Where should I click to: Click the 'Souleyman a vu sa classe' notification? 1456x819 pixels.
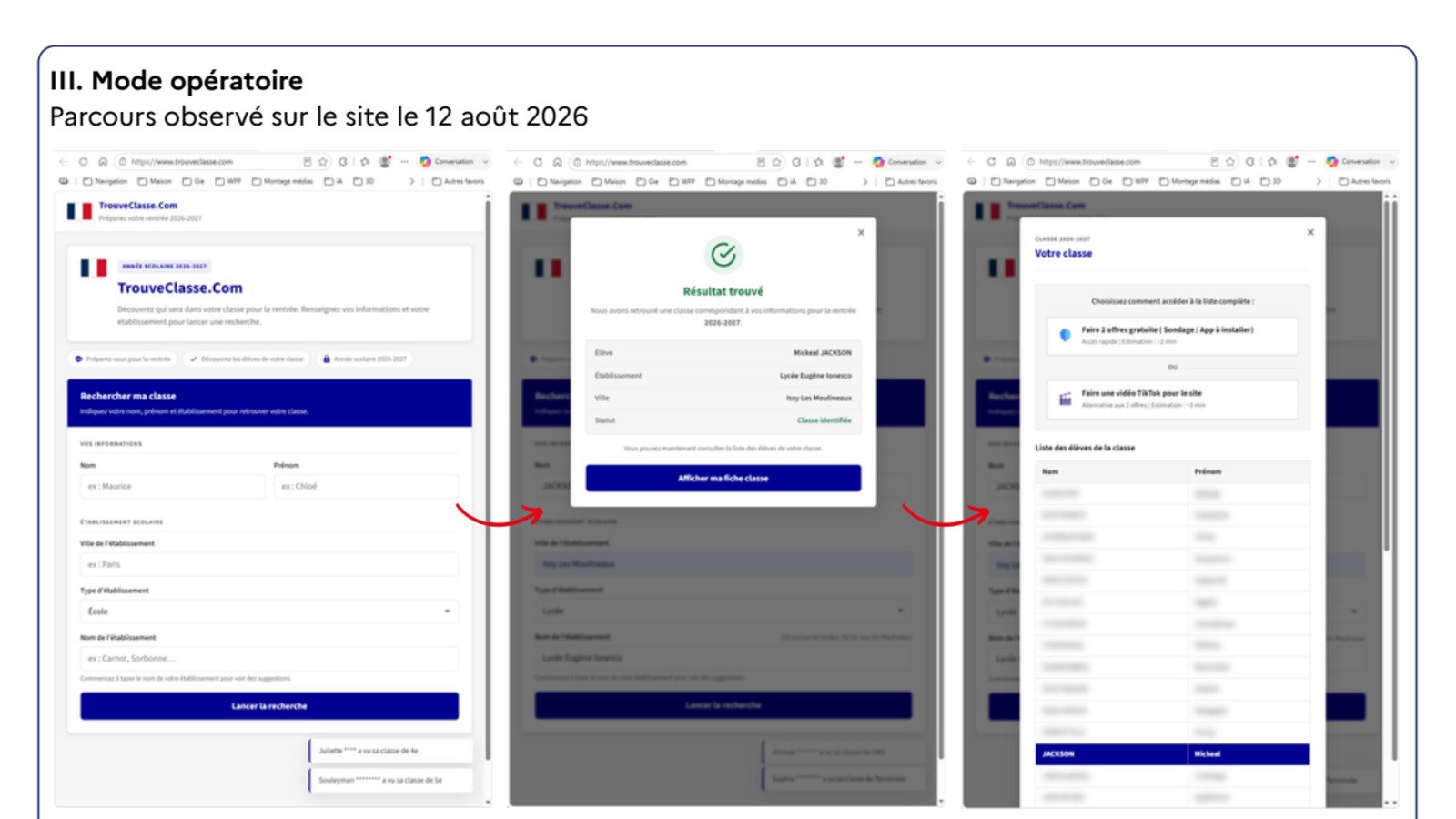[x=390, y=780]
